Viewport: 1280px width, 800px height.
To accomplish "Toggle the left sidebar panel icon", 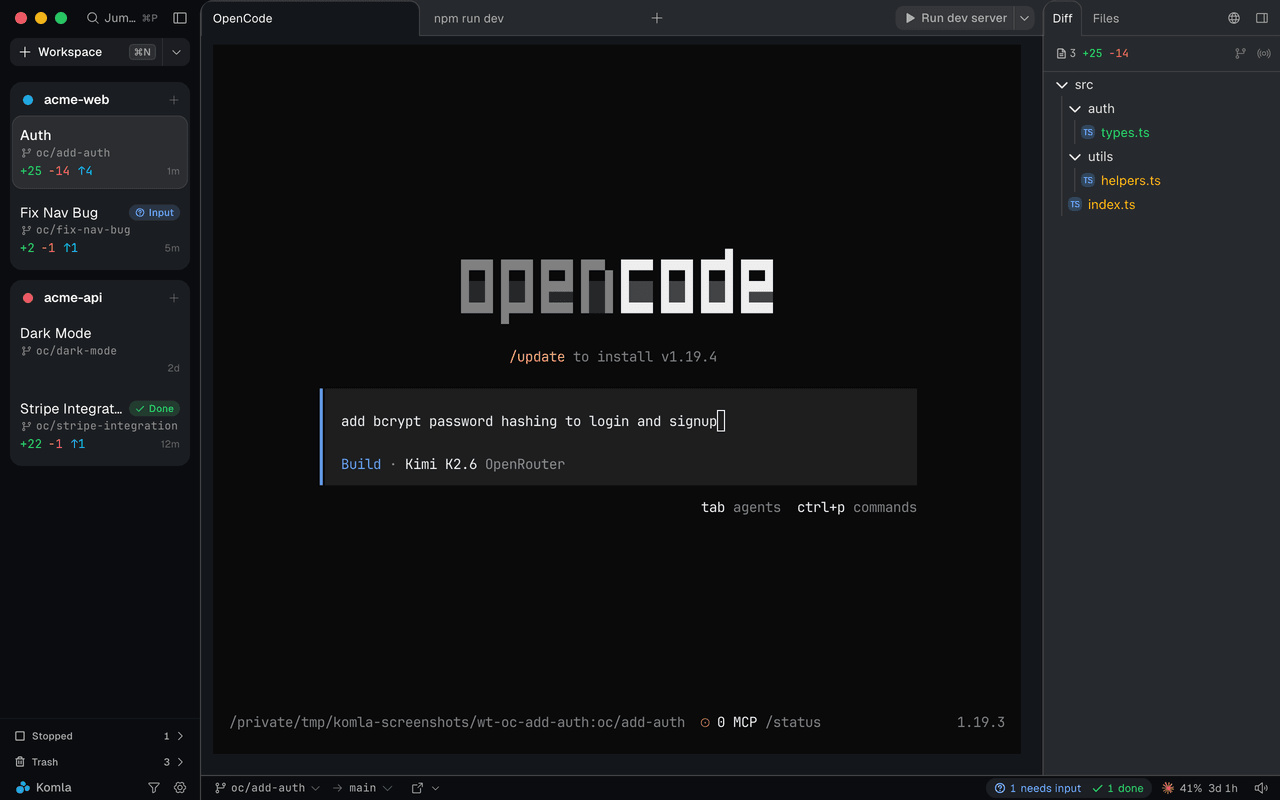I will [180, 18].
